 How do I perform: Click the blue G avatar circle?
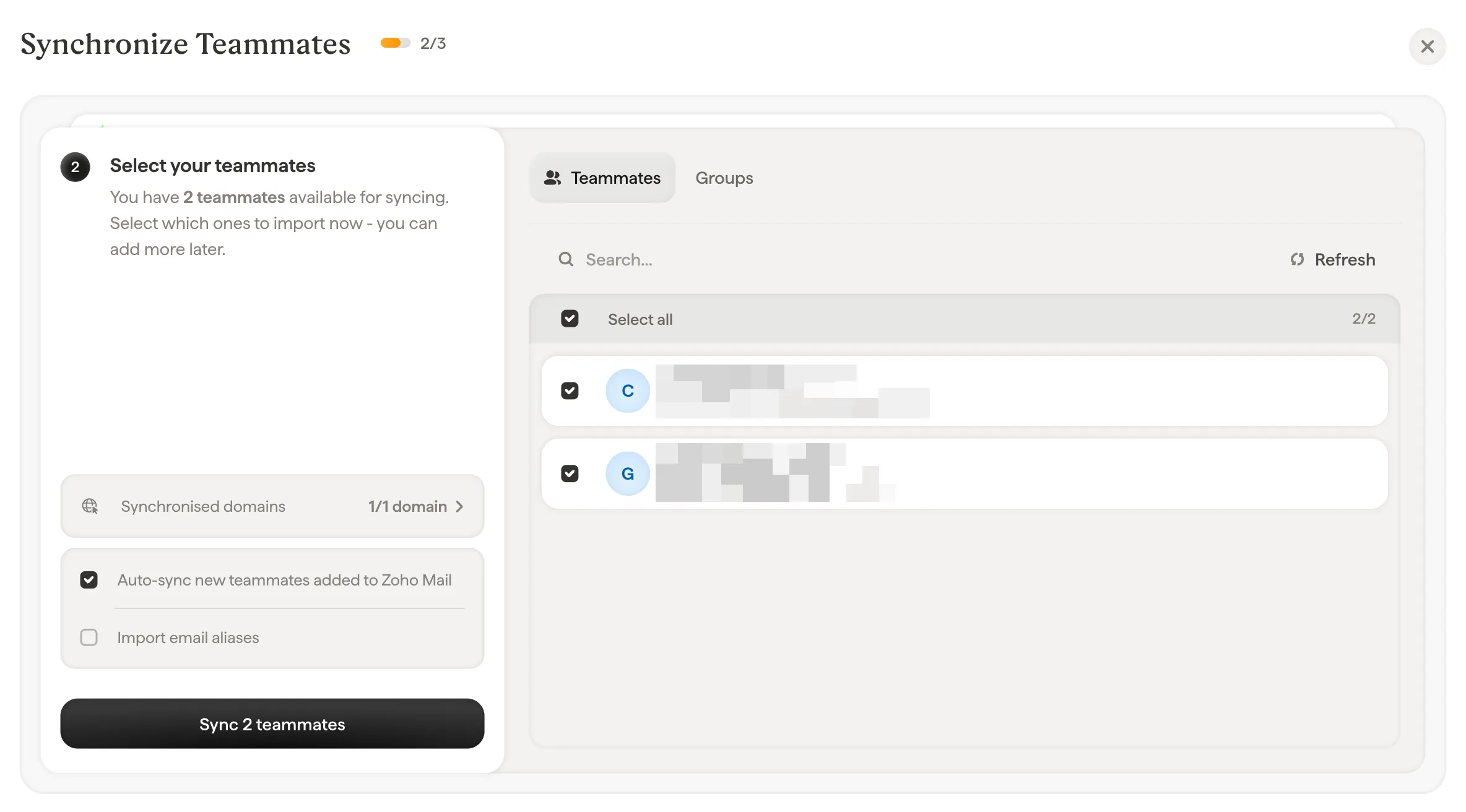coord(628,473)
